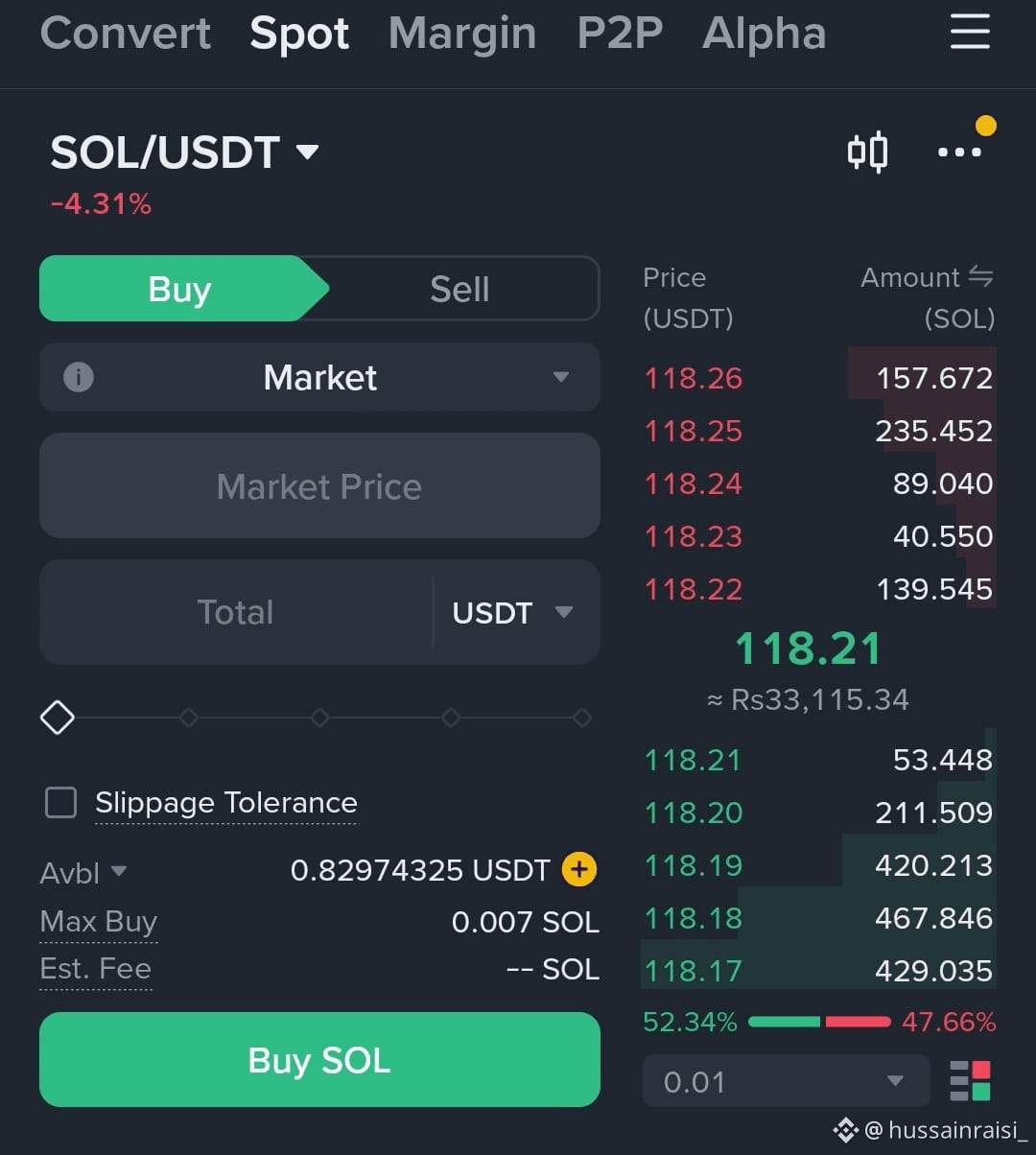1036x1155 pixels.
Task: Click the Buy SOL button
Action: pyautogui.click(x=319, y=1060)
